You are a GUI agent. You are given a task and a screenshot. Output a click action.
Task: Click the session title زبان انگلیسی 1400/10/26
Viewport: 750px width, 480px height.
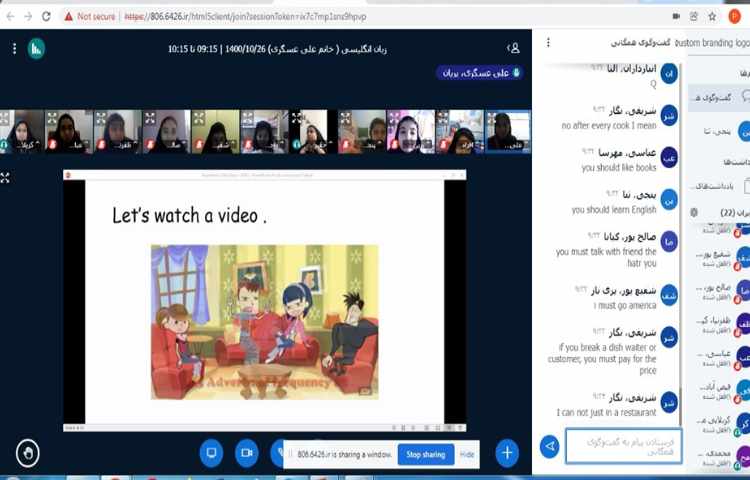pyautogui.click(x=277, y=49)
